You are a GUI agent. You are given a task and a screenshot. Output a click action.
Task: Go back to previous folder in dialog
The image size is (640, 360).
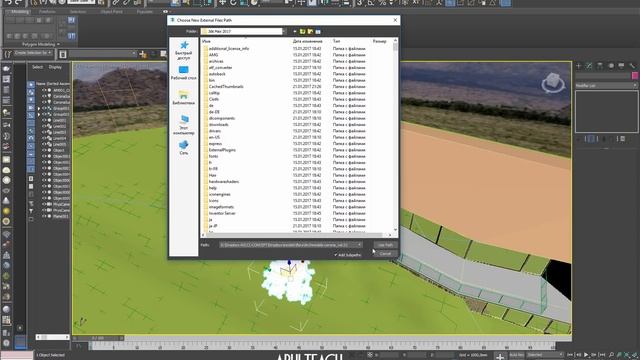pyautogui.click(x=295, y=31)
